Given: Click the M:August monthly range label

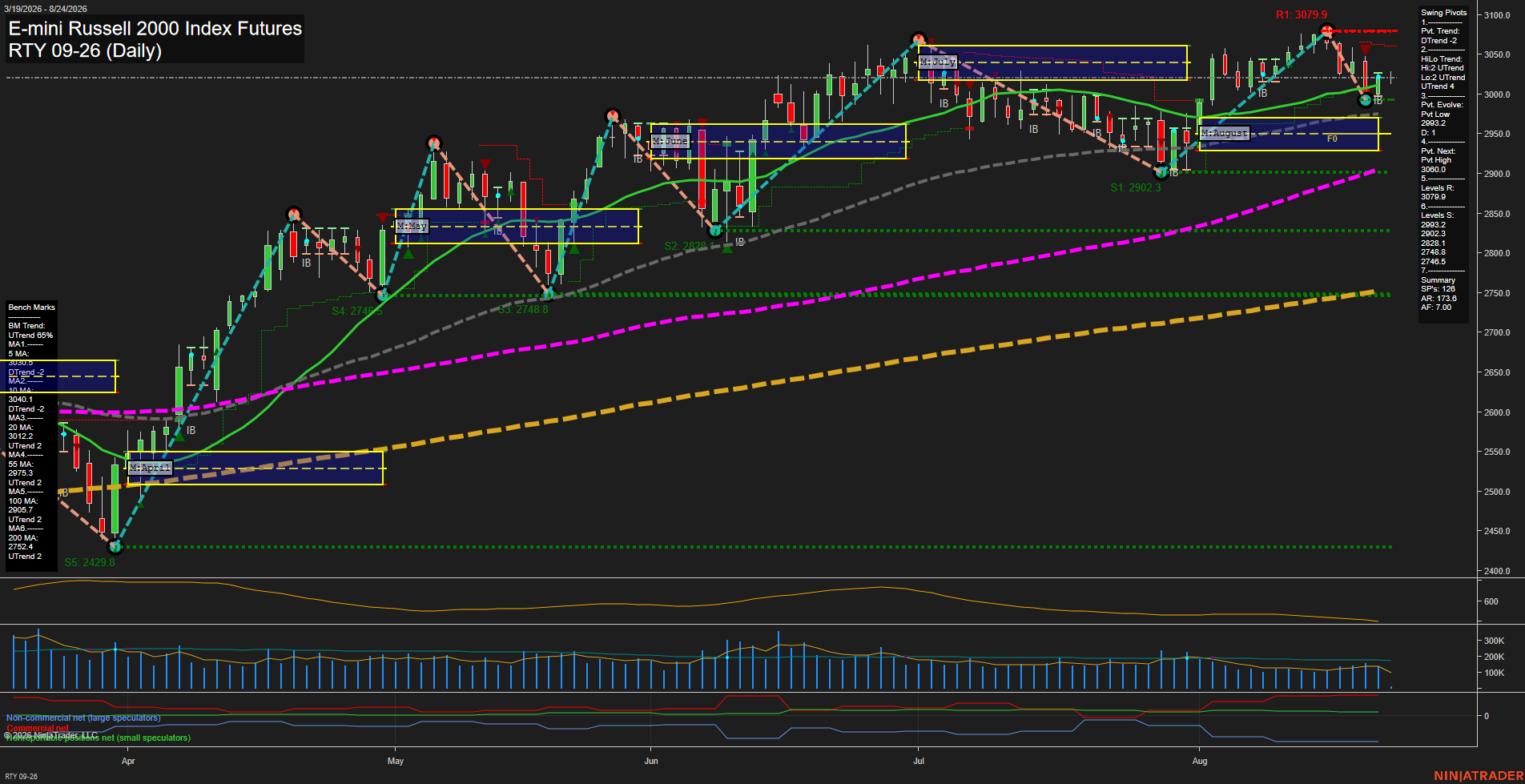Looking at the screenshot, I should (1225, 133).
